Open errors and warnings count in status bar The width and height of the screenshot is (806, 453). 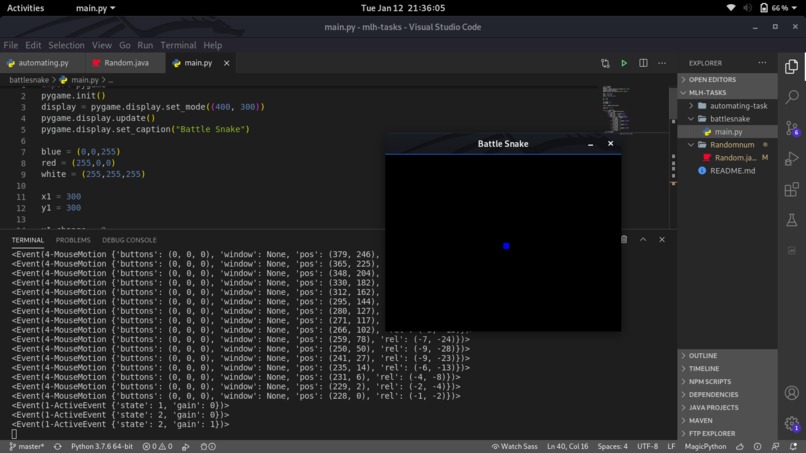157,446
